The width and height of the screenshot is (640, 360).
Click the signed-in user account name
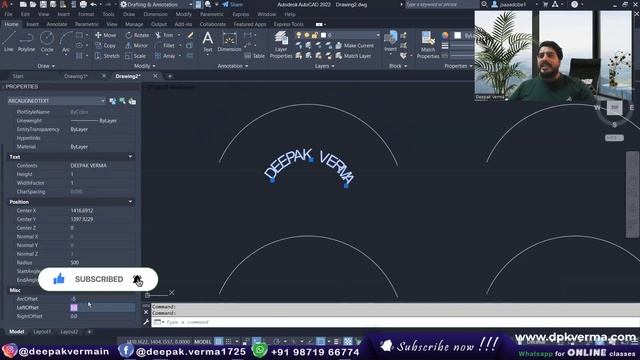(513, 4)
